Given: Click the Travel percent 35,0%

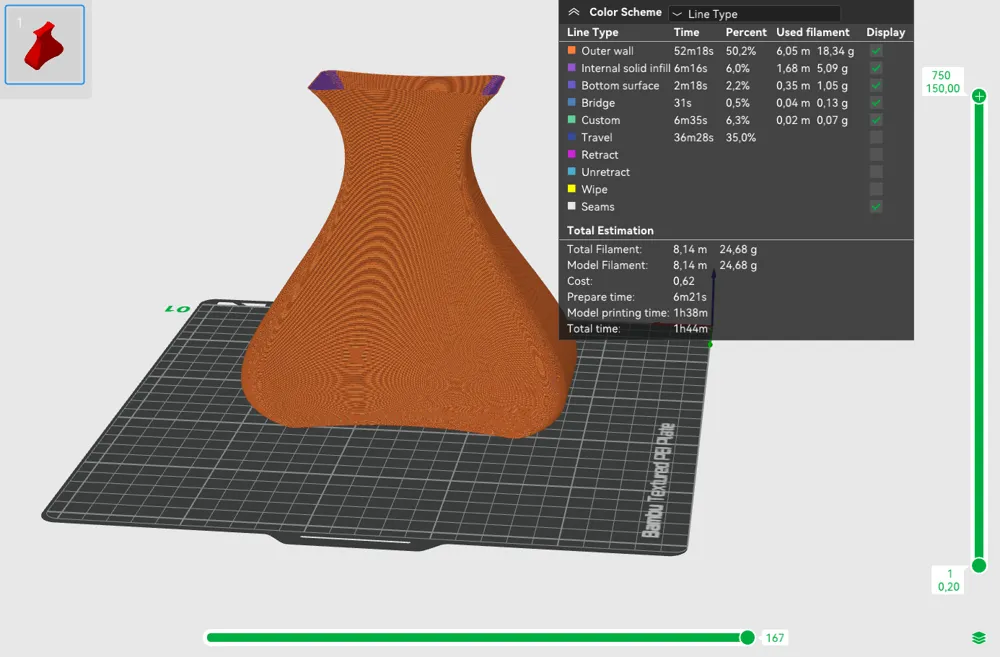Looking at the screenshot, I should (x=740, y=137).
